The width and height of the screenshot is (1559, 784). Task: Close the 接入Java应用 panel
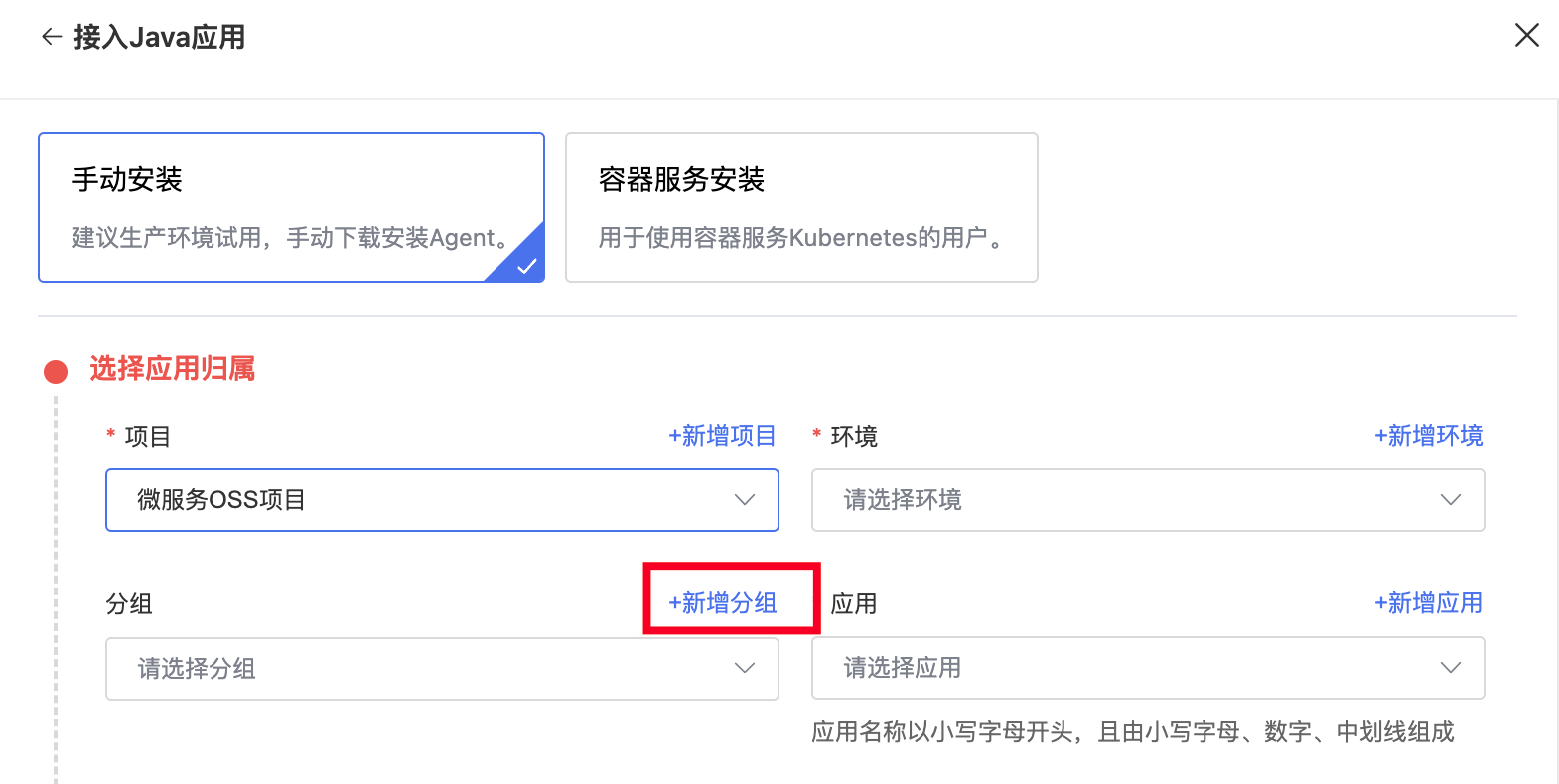point(1526,36)
